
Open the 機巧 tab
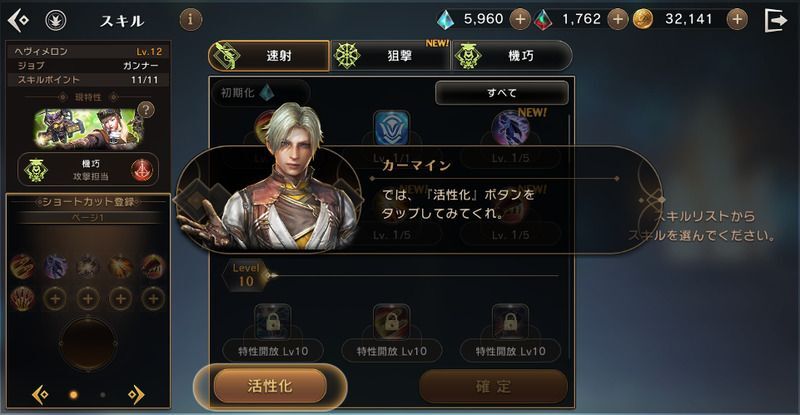(512, 56)
